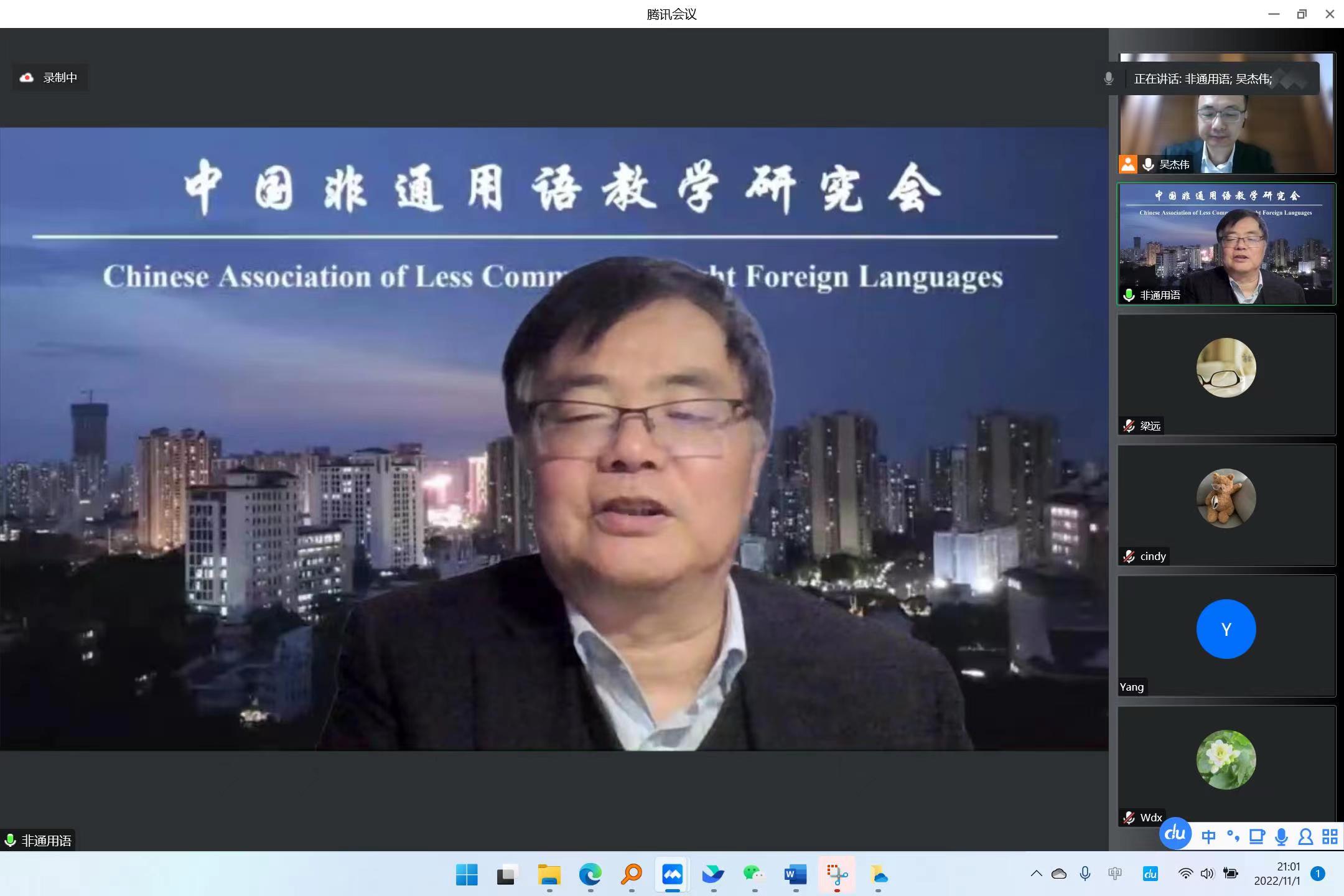The height and width of the screenshot is (896, 1344).
Task: Open the Baidu IME account person icon
Action: pyautogui.click(x=1305, y=837)
